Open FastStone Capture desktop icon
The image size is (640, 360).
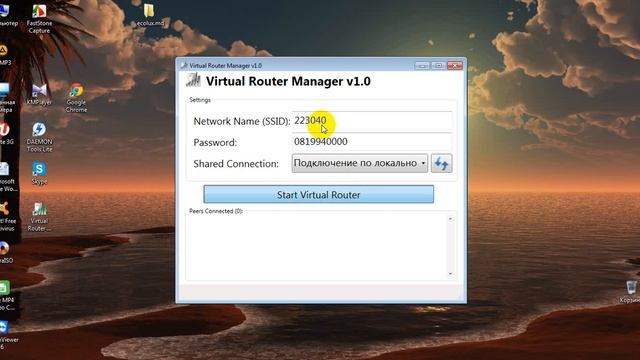click(39, 19)
